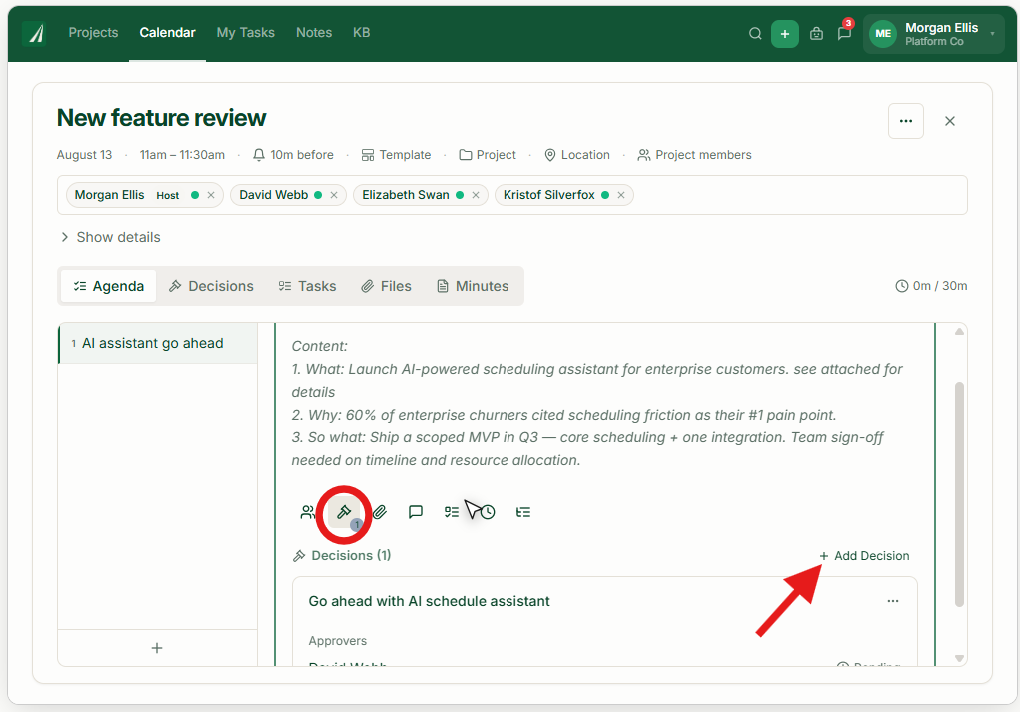Click the agenda content vertical scrollbar
The height and width of the screenshot is (712, 1020).
click(x=959, y=494)
